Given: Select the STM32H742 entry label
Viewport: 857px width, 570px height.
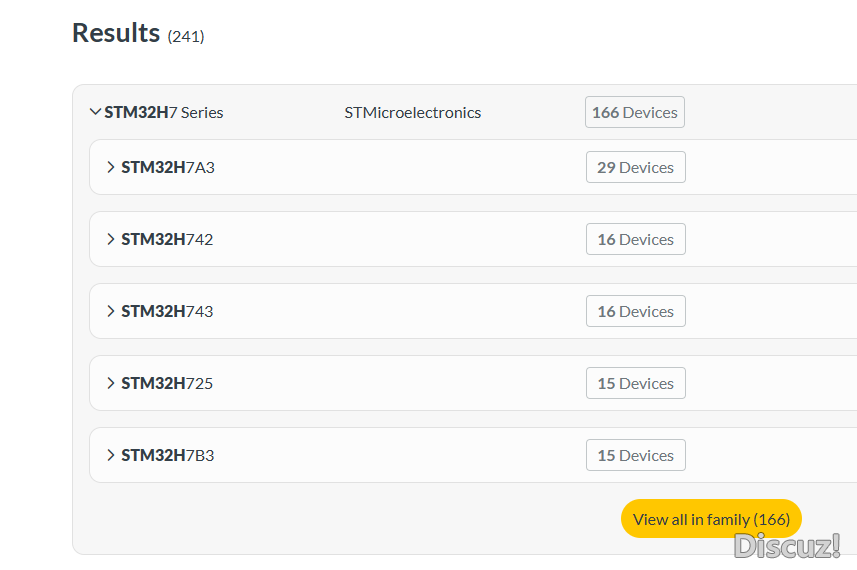Looking at the screenshot, I should coord(167,239).
